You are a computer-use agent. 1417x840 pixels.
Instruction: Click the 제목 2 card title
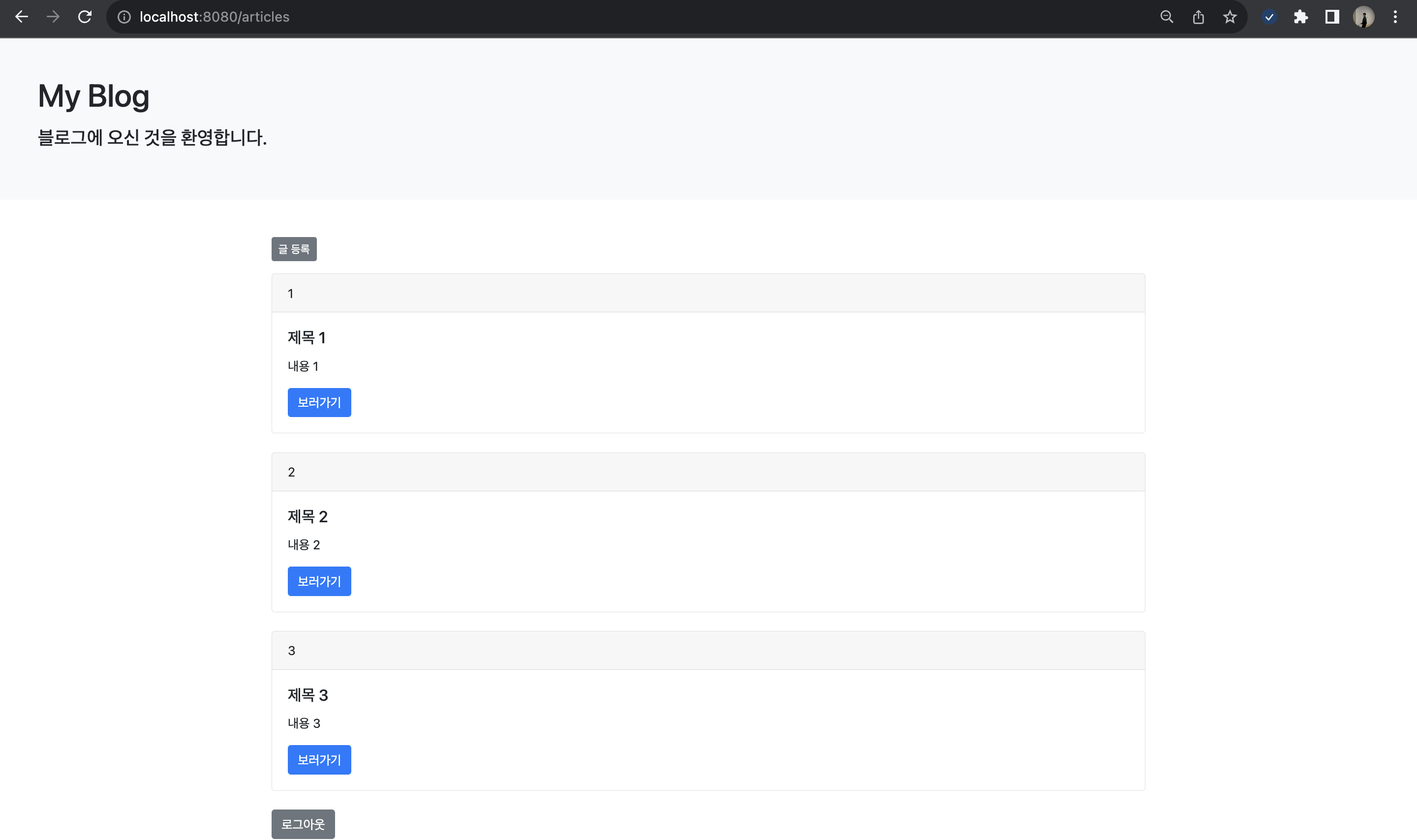pos(308,516)
